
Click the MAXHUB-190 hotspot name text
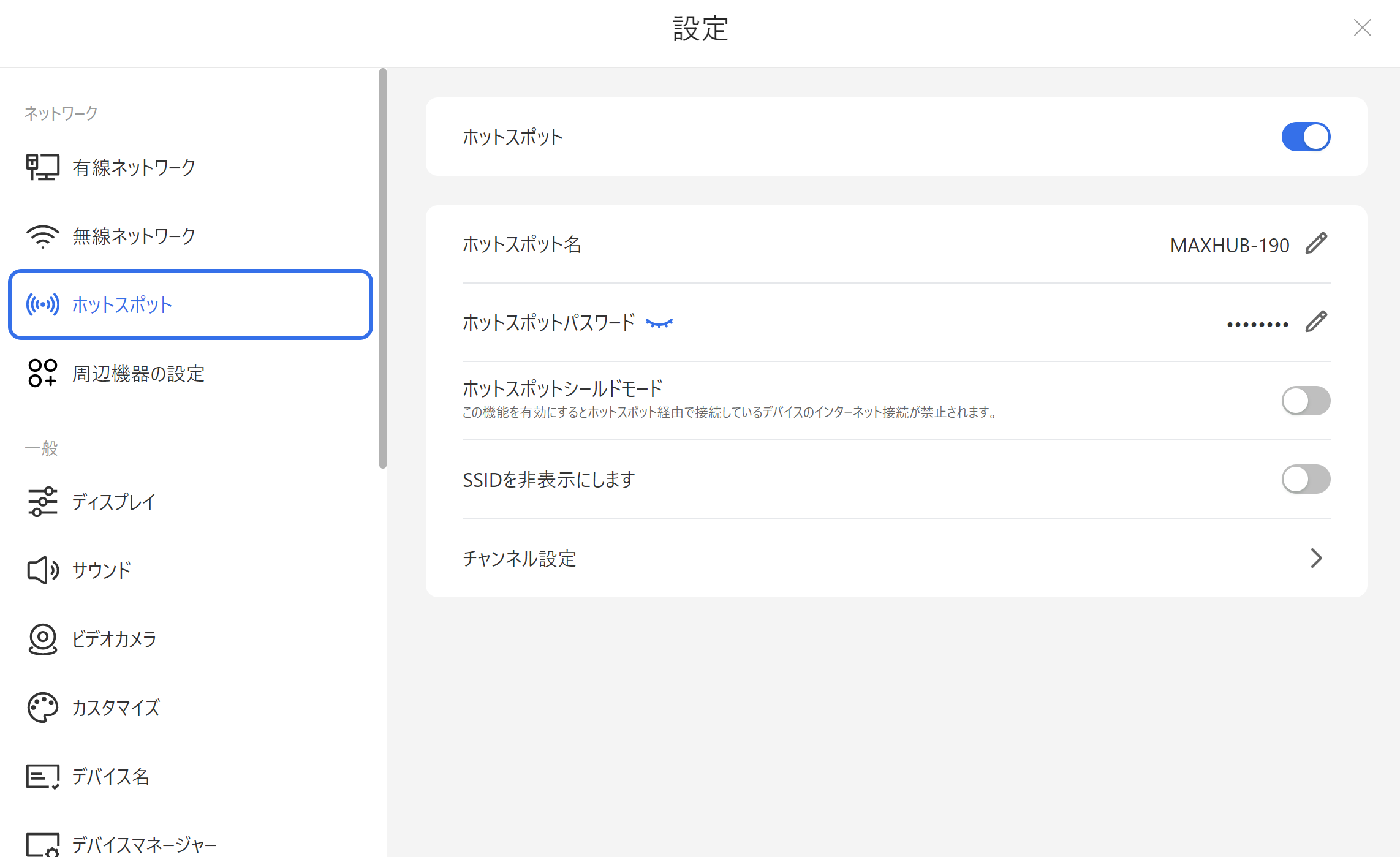(x=1229, y=245)
